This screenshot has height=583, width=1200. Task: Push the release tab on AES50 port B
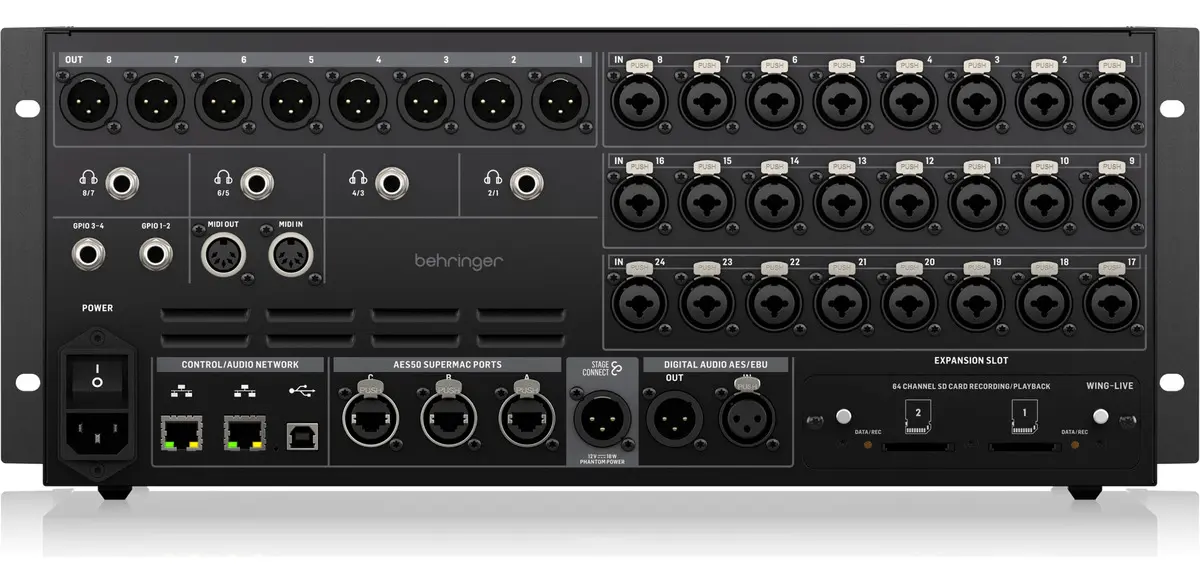pyautogui.click(x=448, y=387)
